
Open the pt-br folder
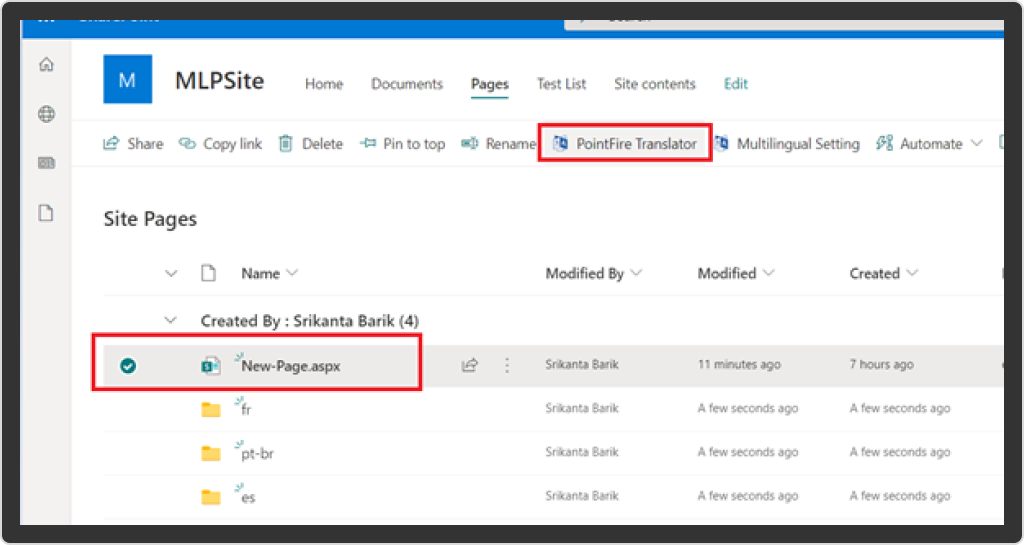[257, 454]
